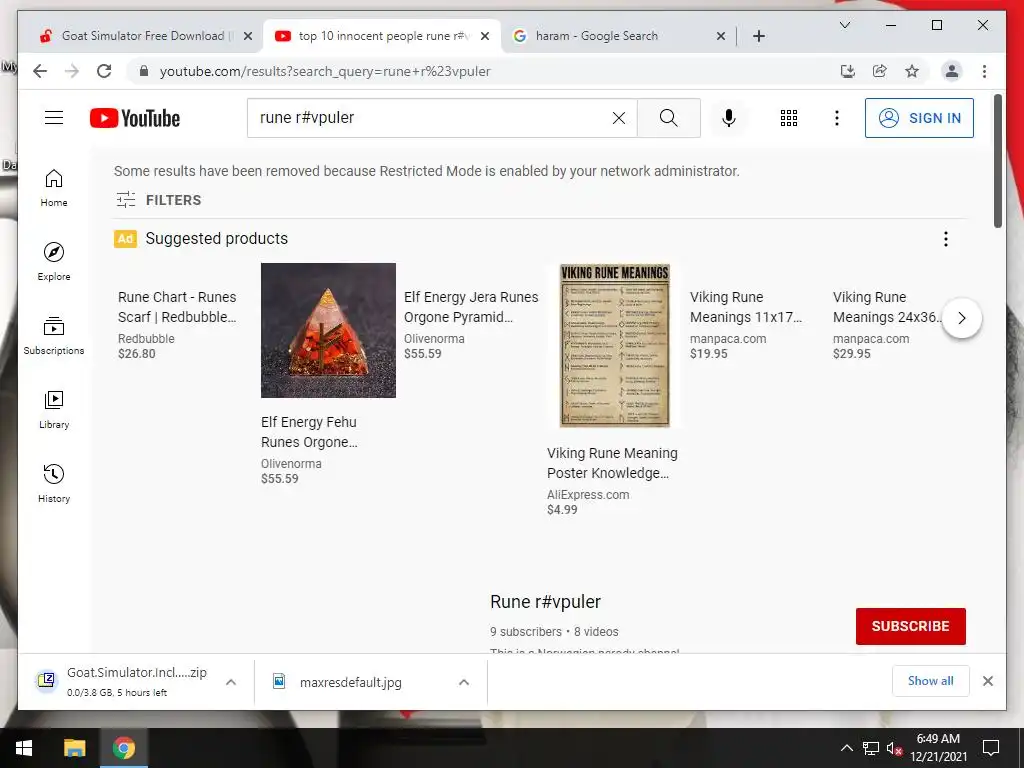Screen dimensions: 1024x768
Task: Open File Explorer from the taskbar
Action: click(x=74, y=748)
